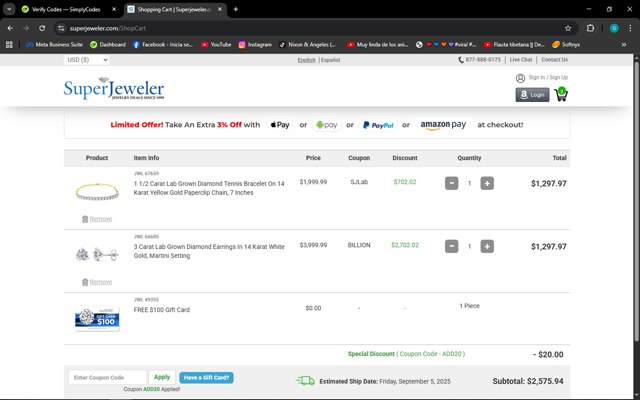Open the Chrome profile avatar
640x400 pixels.
(614, 28)
